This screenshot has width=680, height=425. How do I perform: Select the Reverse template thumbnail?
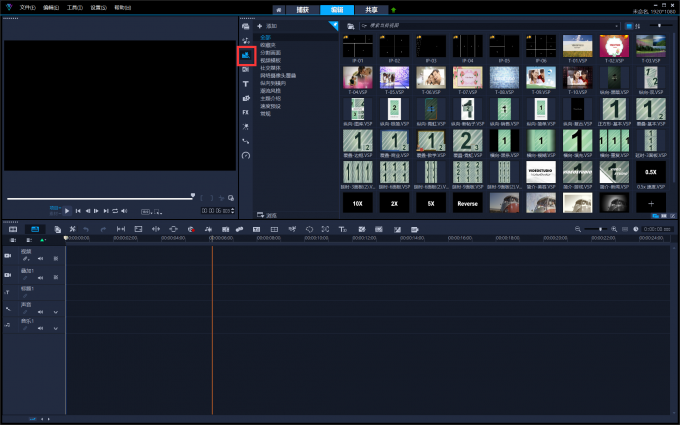(x=468, y=203)
